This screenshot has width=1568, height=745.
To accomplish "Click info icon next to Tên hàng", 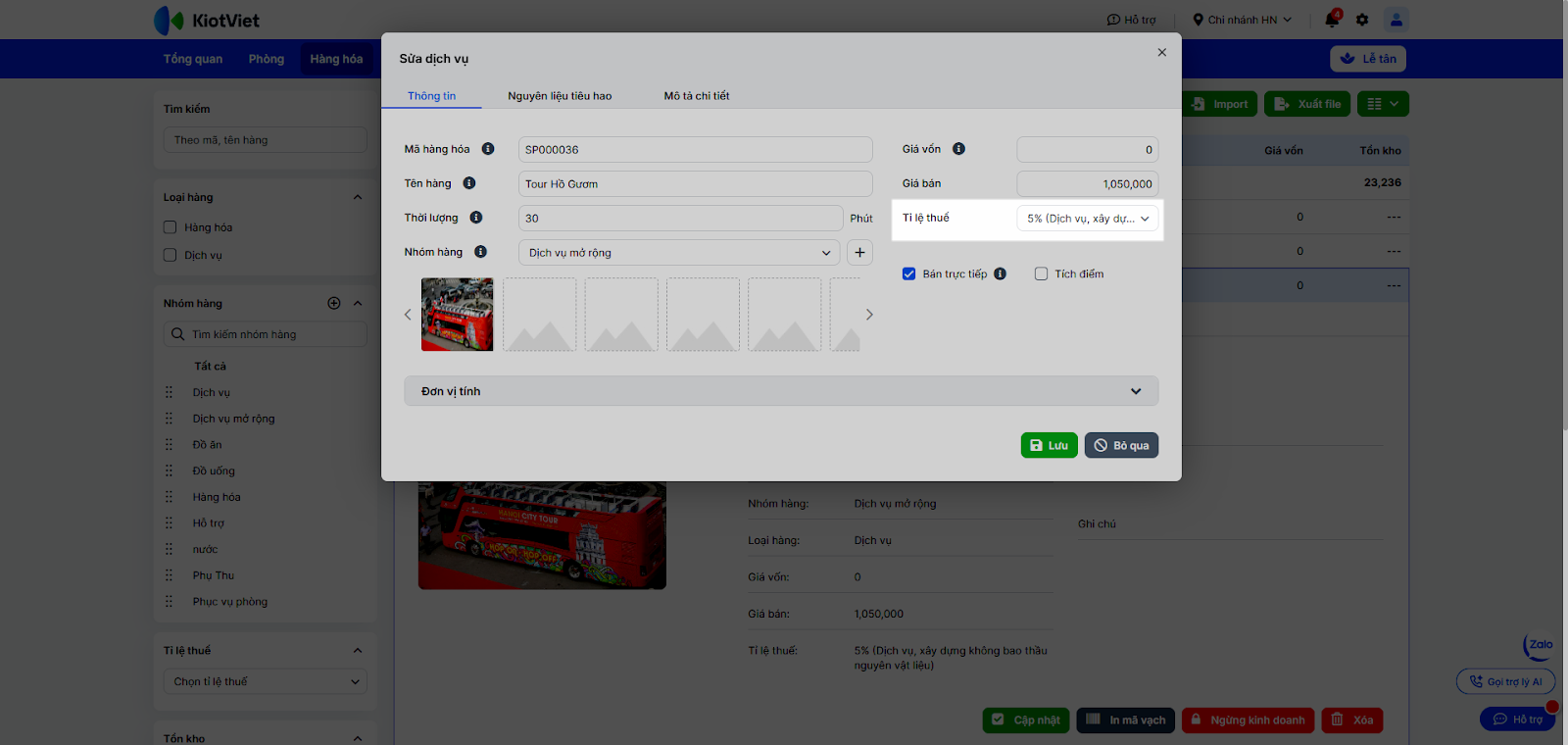I will [469, 183].
